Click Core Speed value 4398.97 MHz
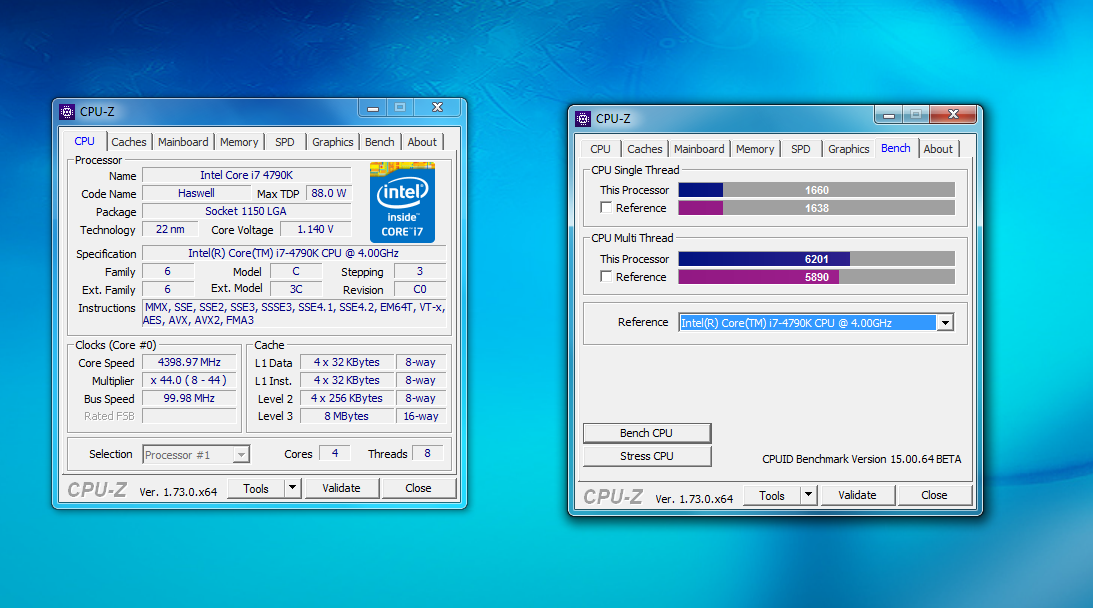The height and width of the screenshot is (608, 1093). pyautogui.click(x=189, y=363)
